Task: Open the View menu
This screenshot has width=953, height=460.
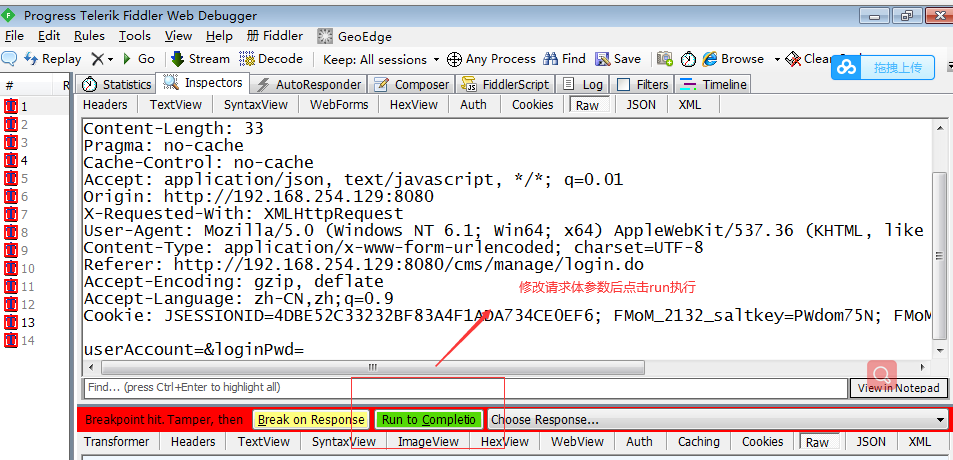Action: coord(178,36)
